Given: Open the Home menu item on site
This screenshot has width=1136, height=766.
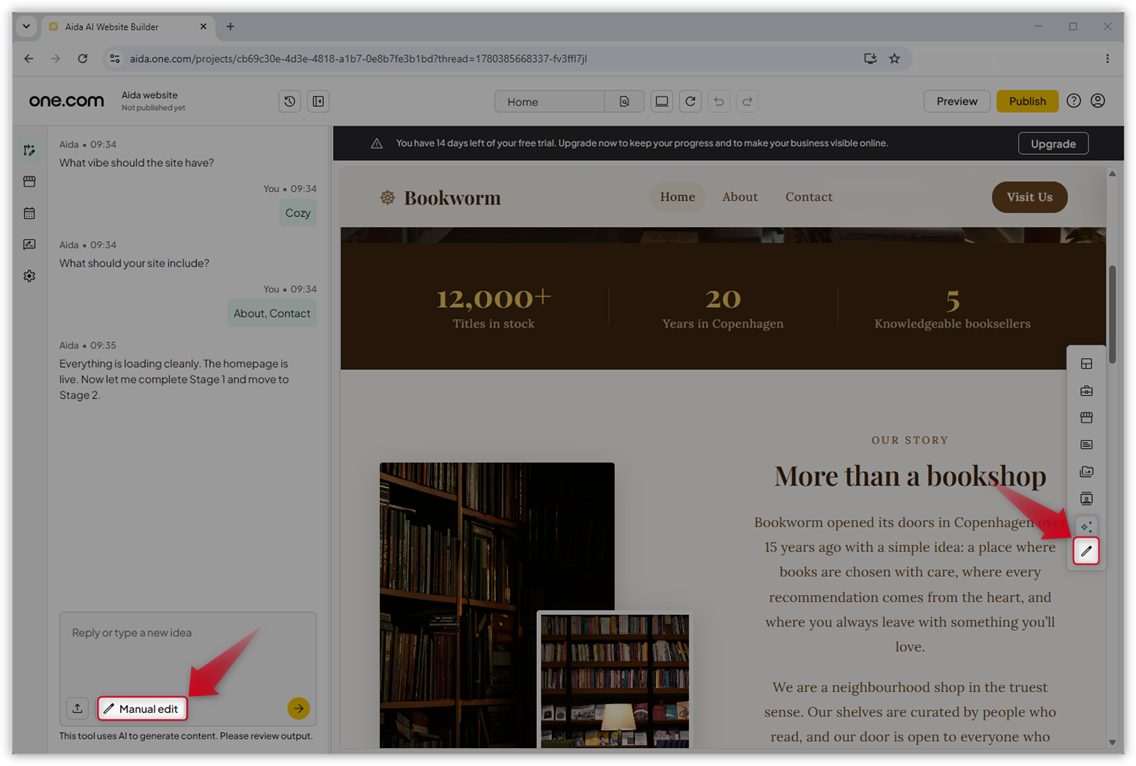Looking at the screenshot, I should pos(677,197).
